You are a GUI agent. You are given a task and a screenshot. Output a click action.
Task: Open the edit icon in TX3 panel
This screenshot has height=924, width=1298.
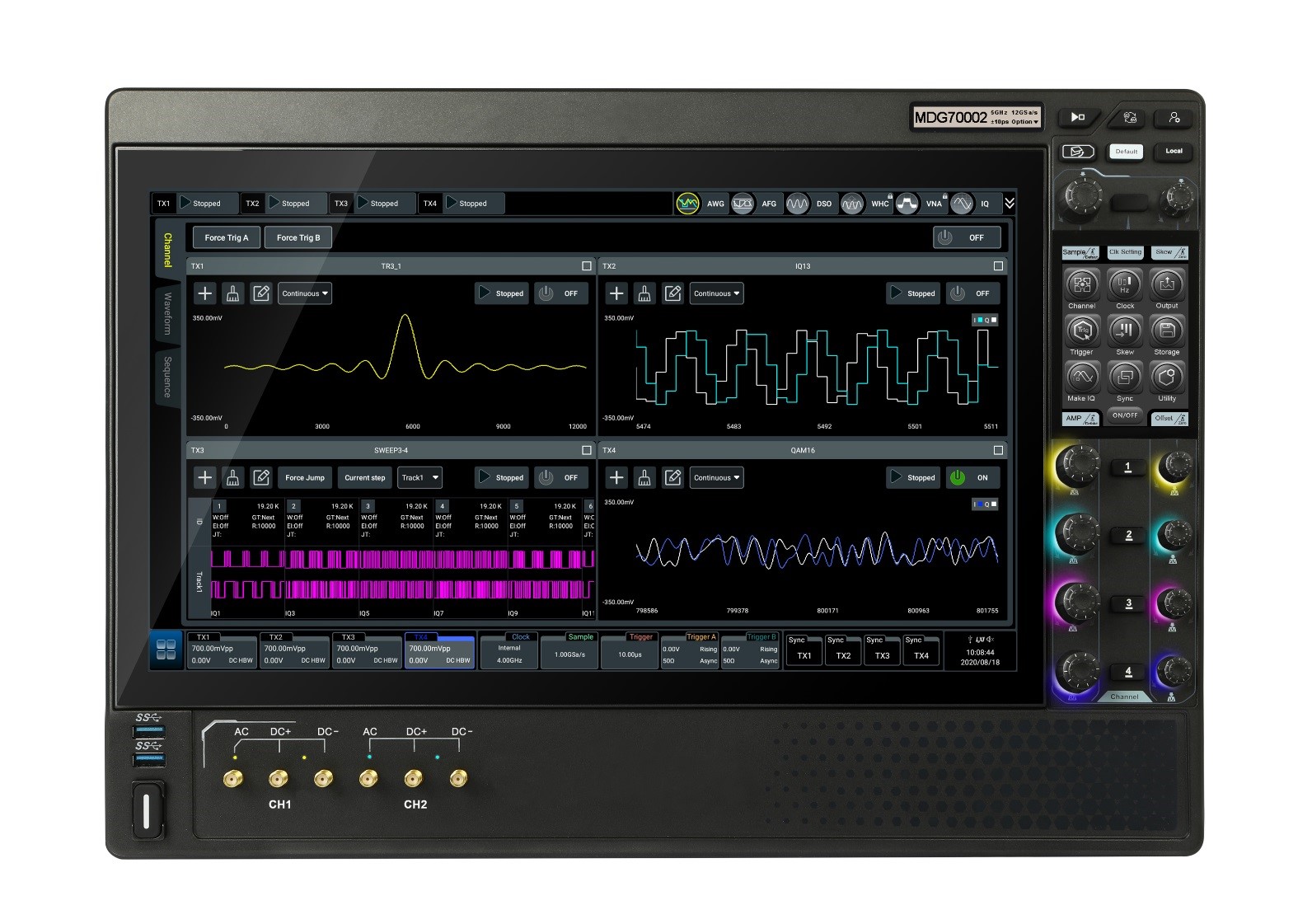pyautogui.click(x=261, y=477)
